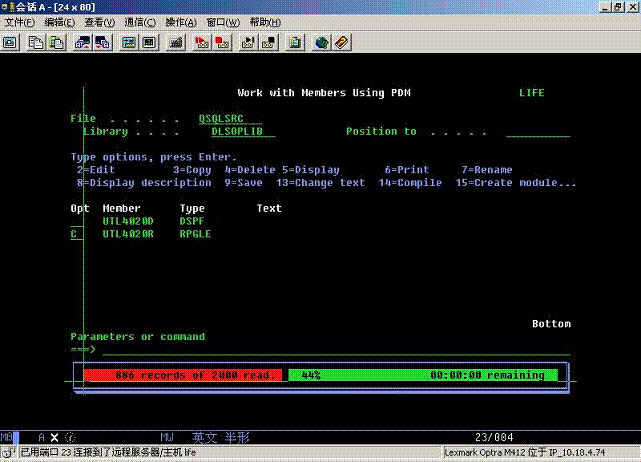The image size is (641, 462).
Task: Click the Type column header
Action: pyautogui.click(x=192, y=209)
